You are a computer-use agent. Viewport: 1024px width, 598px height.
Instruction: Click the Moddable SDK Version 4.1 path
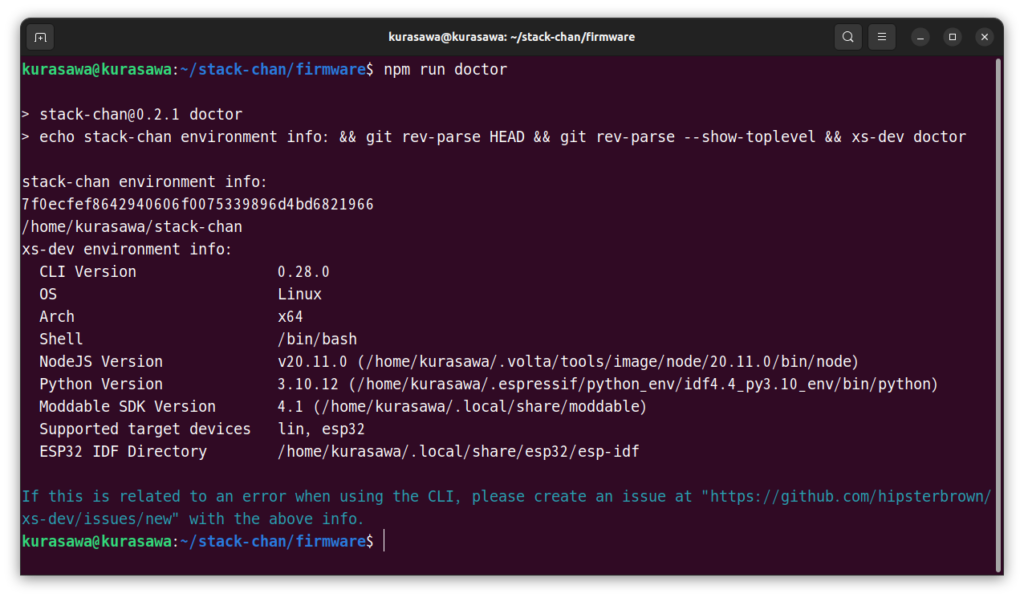(x=462, y=407)
